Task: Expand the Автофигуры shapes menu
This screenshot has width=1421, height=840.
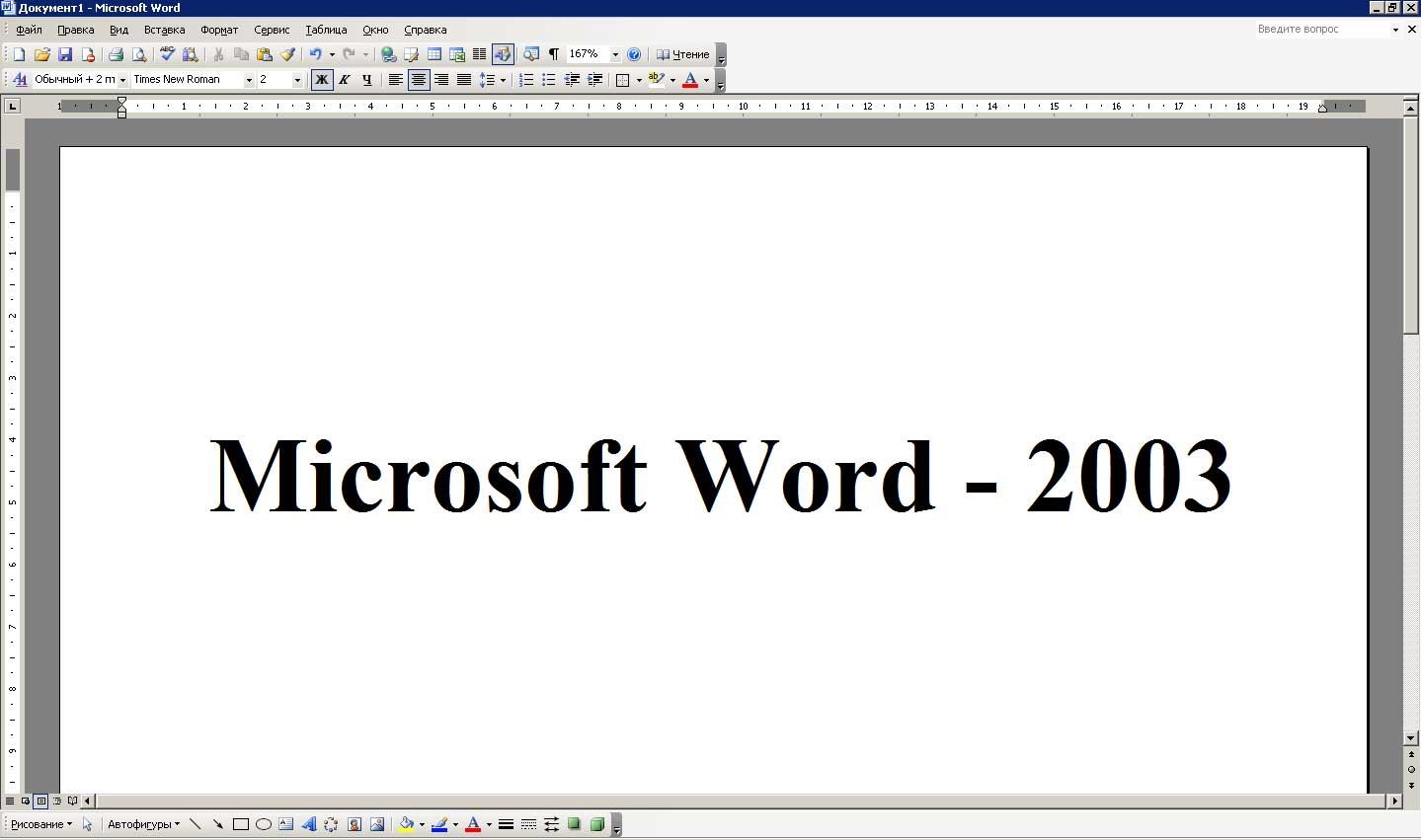Action: pyautogui.click(x=143, y=825)
